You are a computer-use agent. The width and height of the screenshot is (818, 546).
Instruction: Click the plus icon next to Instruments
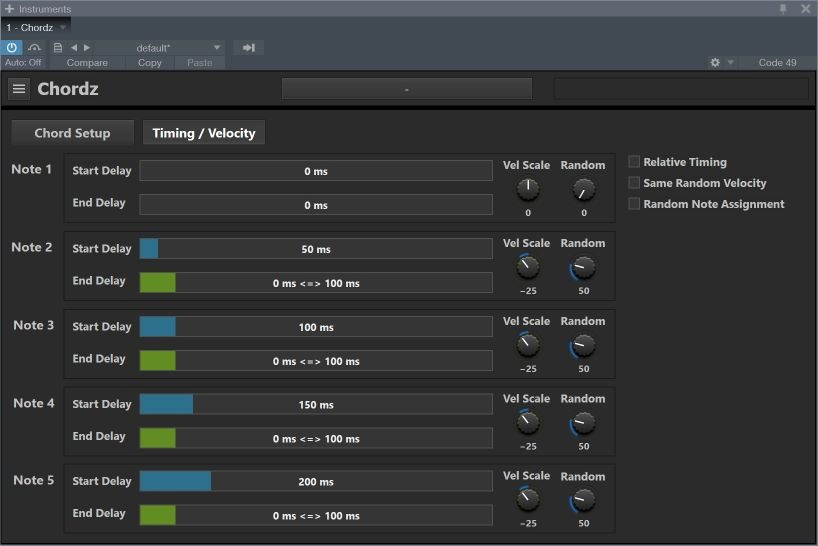pyautogui.click(x=9, y=9)
